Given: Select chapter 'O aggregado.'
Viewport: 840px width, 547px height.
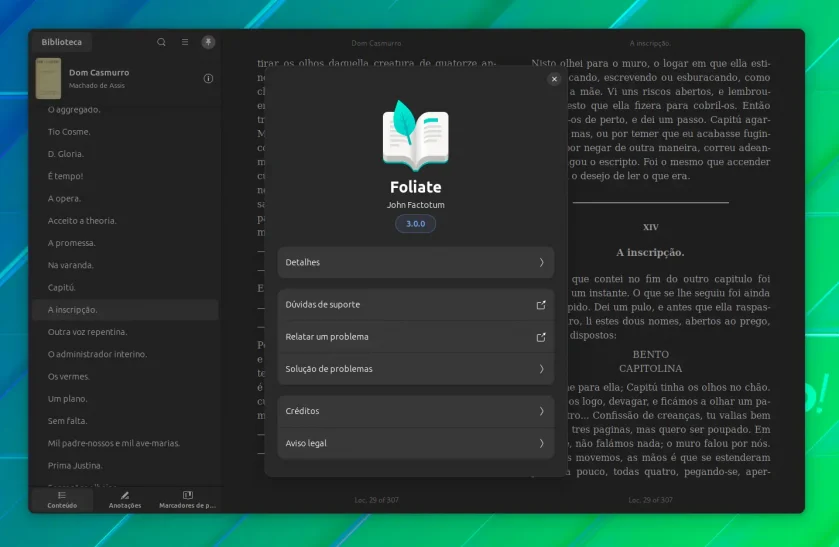Looking at the screenshot, I should [125, 109].
